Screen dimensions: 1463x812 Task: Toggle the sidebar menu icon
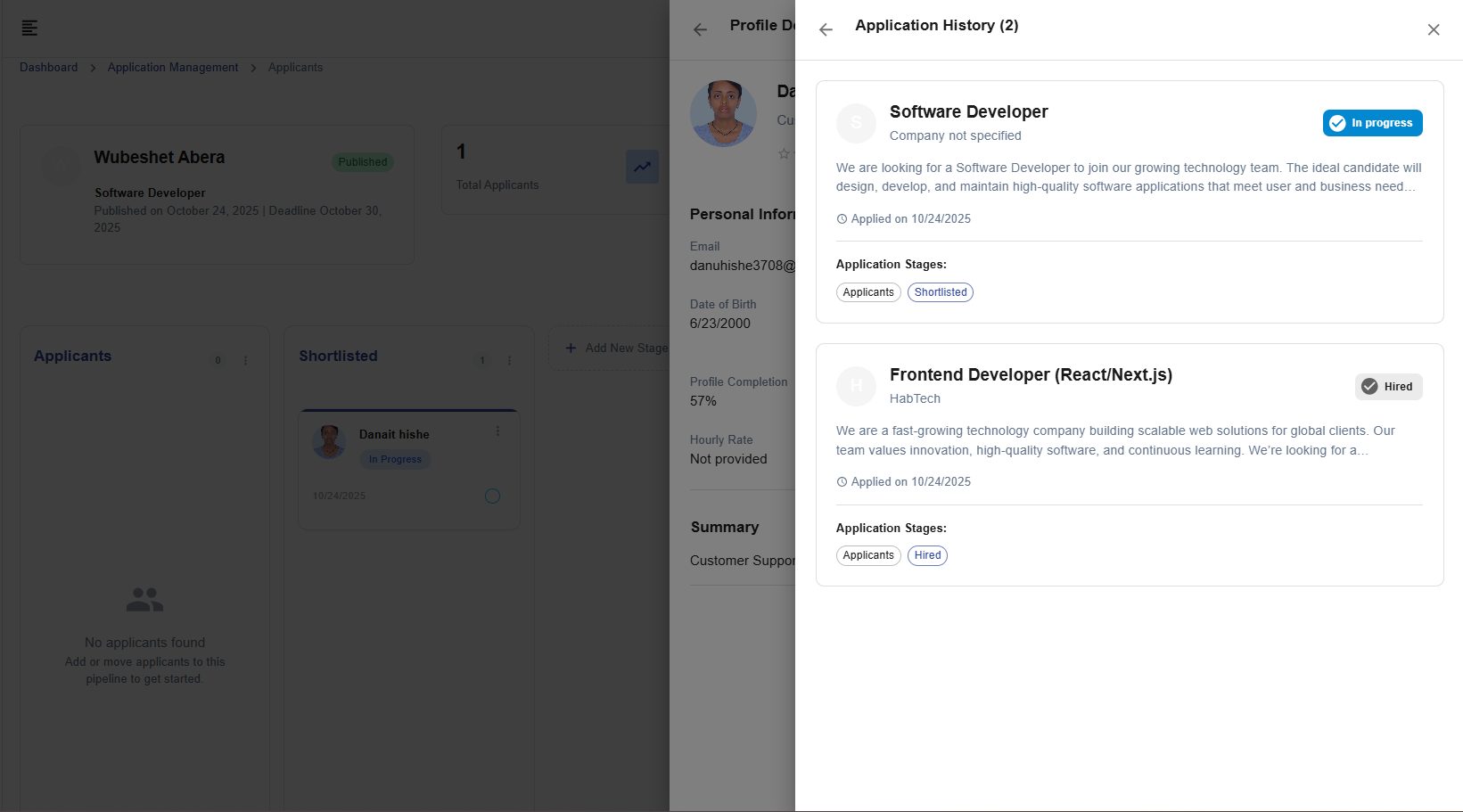point(29,29)
